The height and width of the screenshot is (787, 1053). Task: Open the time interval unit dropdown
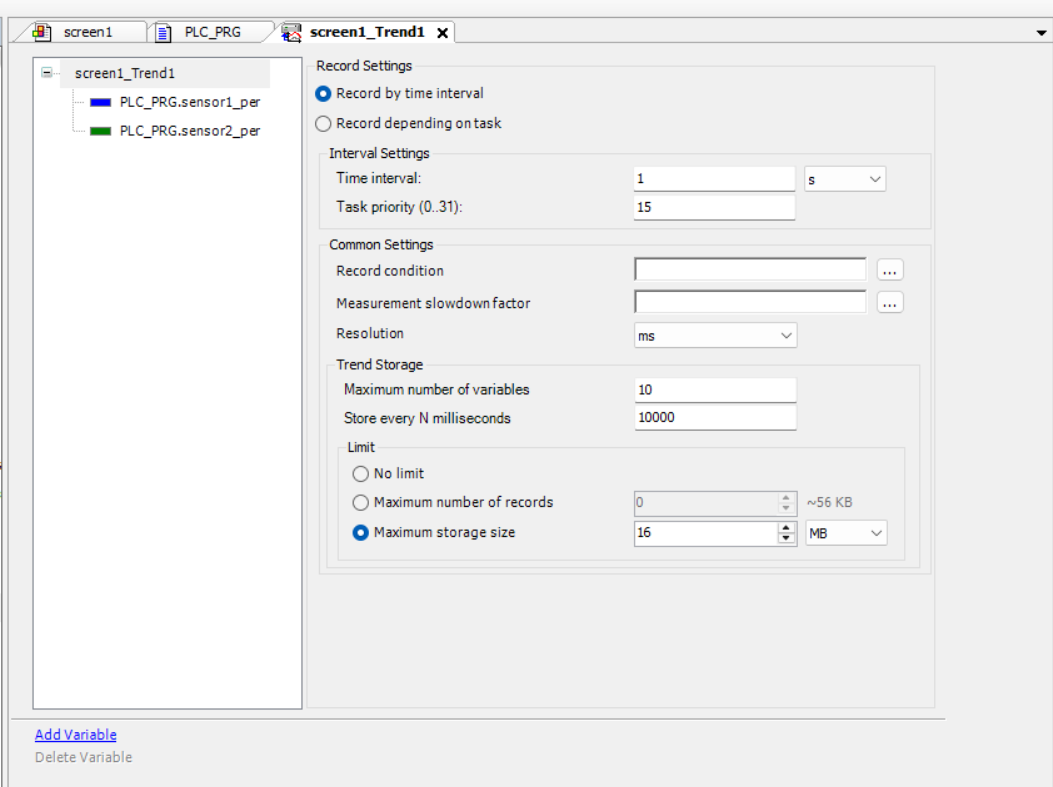(845, 179)
